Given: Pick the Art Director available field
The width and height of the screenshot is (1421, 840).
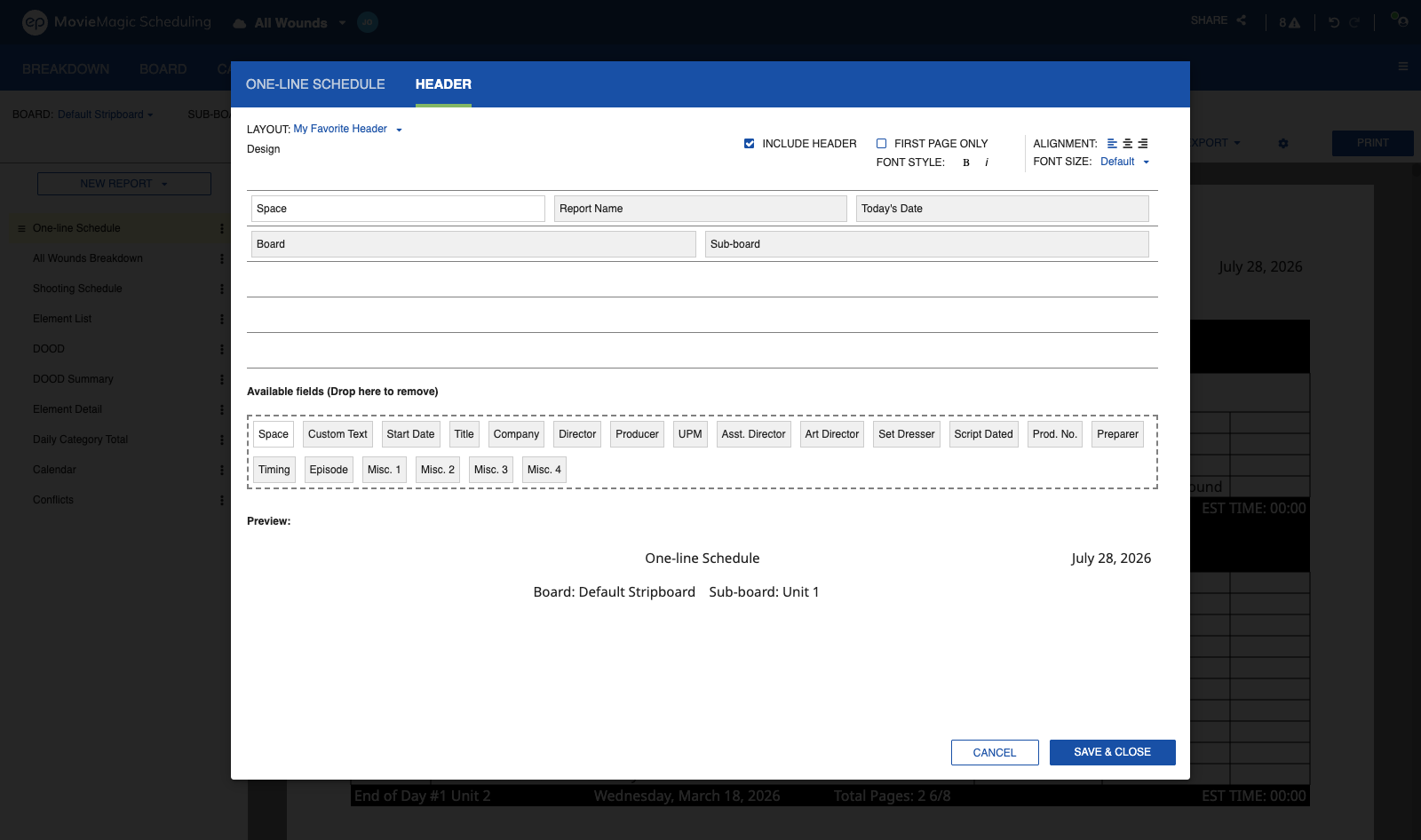Looking at the screenshot, I should click(832, 434).
